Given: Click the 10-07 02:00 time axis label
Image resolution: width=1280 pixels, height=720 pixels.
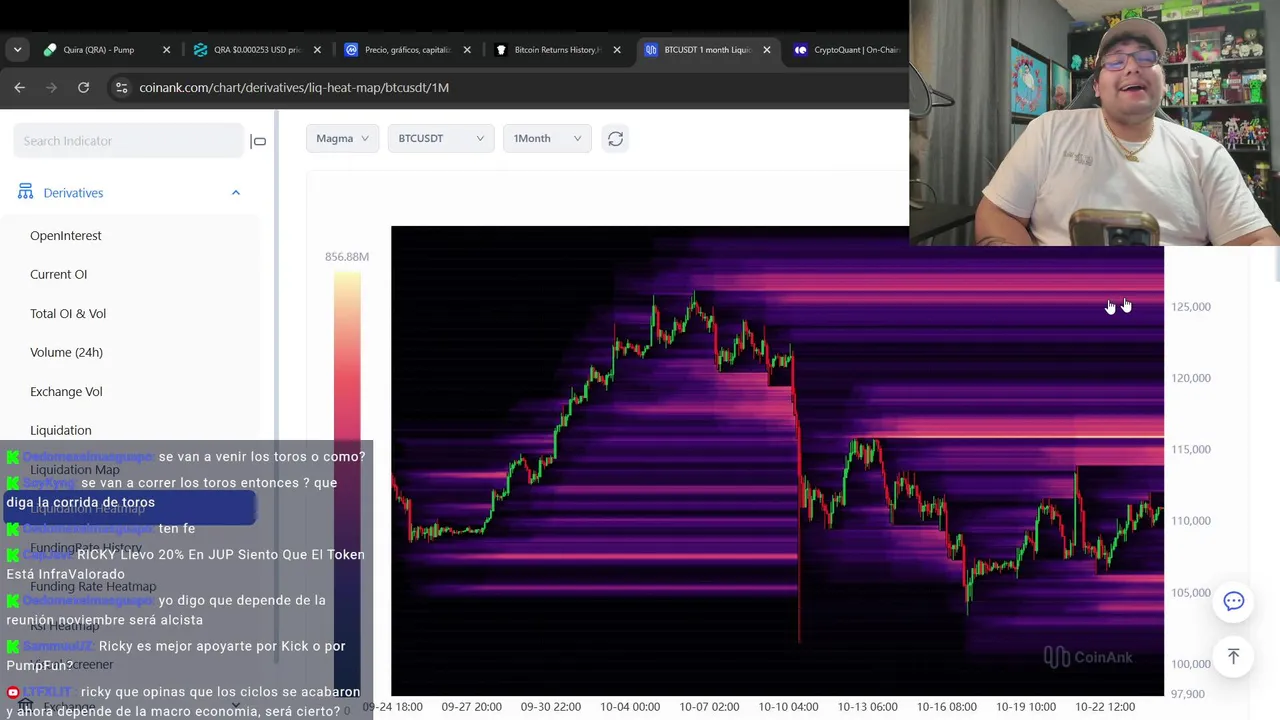Looking at the screenshot, I should (x=709, y=707).
